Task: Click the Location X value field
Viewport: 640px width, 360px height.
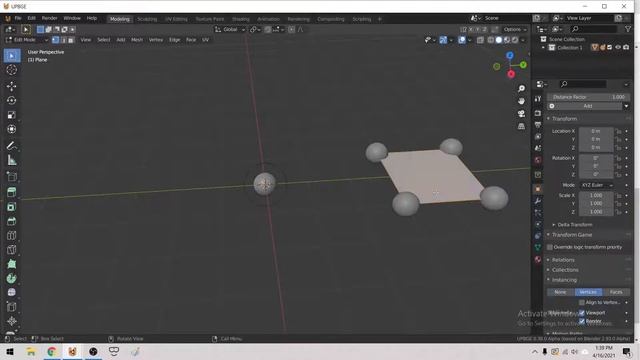Action: [596, 131]
